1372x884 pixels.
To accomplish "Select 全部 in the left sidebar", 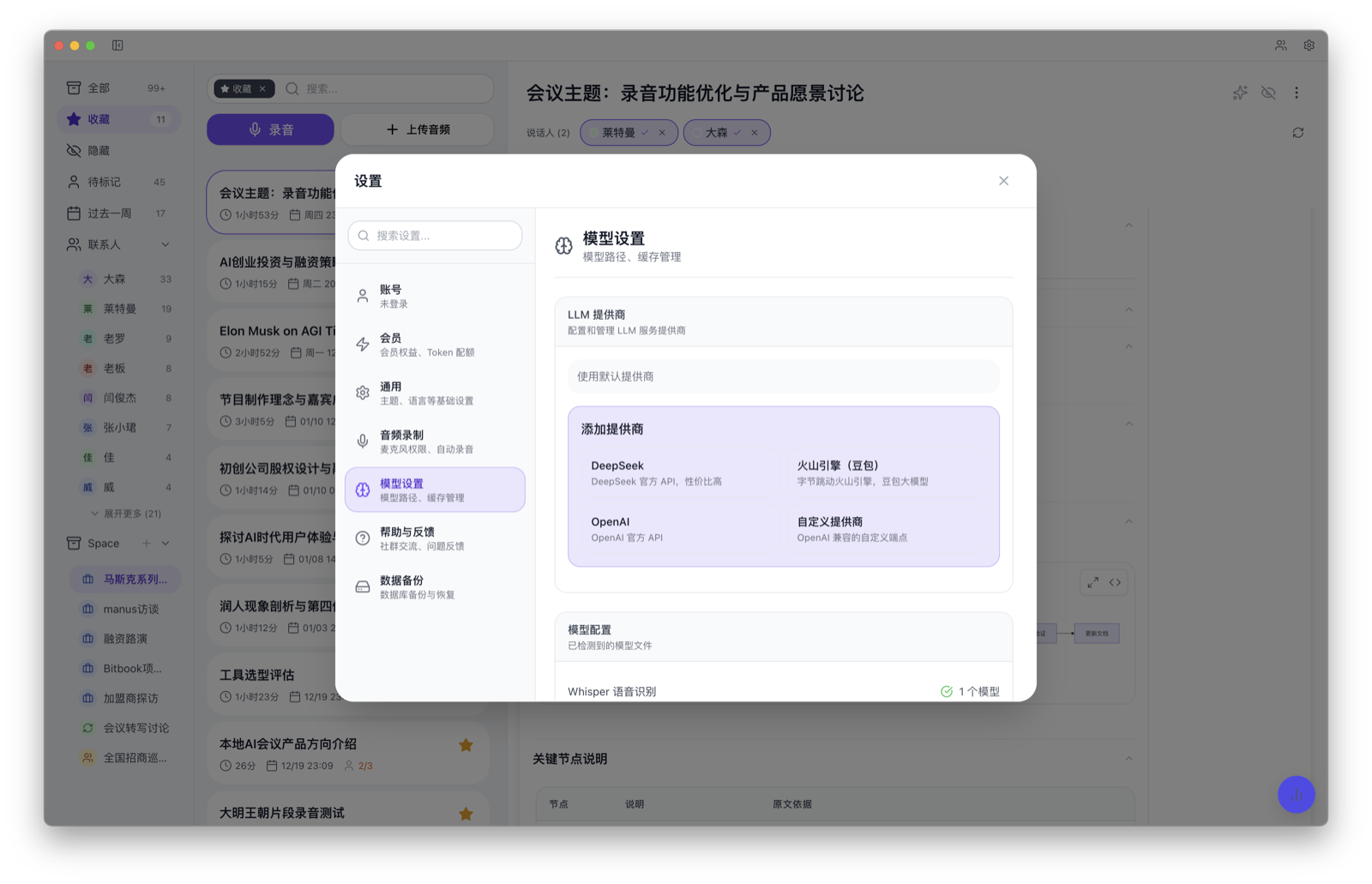I will [118, 87].
